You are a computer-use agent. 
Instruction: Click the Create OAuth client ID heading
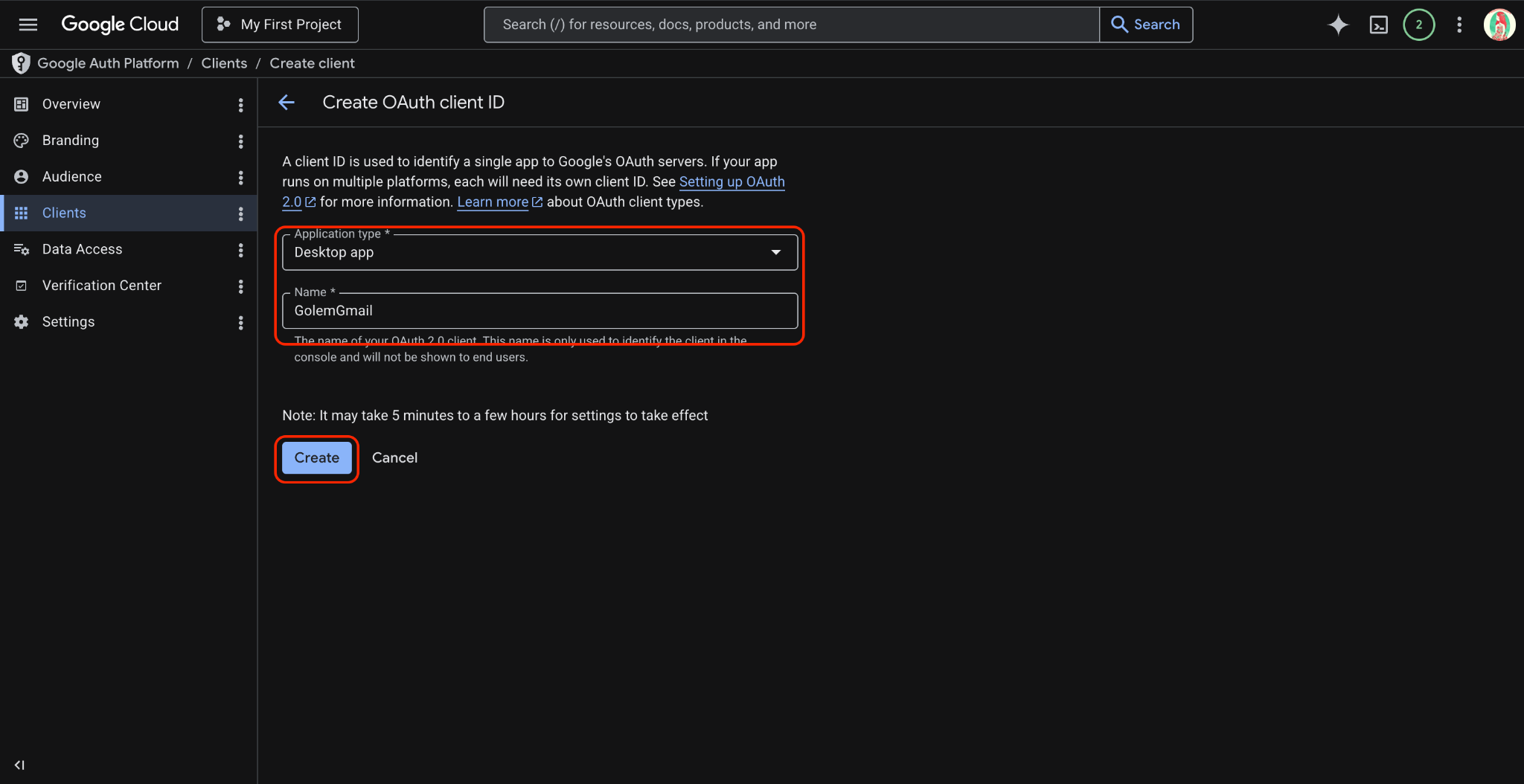pos(413,103)
